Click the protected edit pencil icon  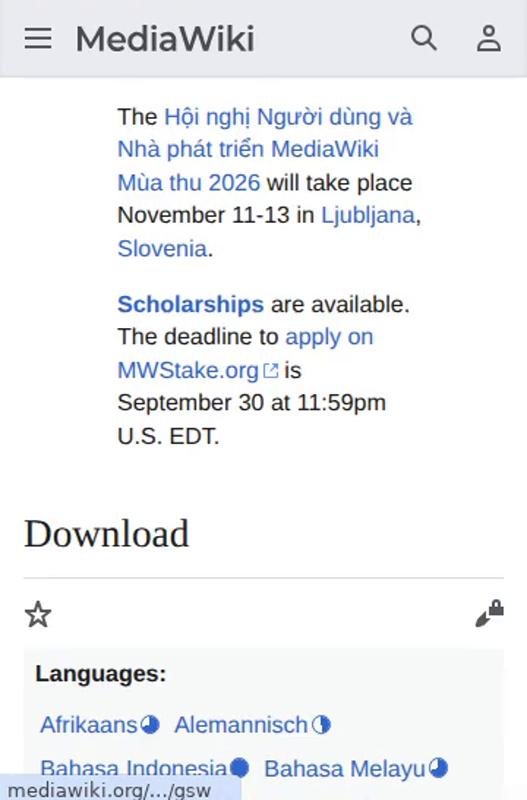(490, 613)
